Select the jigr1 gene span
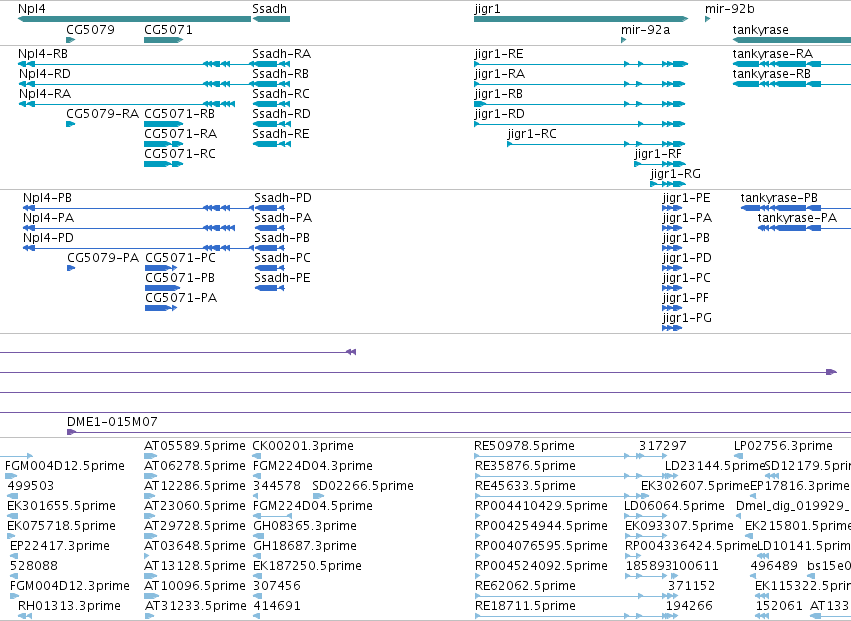851x621 pixels. pyautogui.click(x=581, y=20)
